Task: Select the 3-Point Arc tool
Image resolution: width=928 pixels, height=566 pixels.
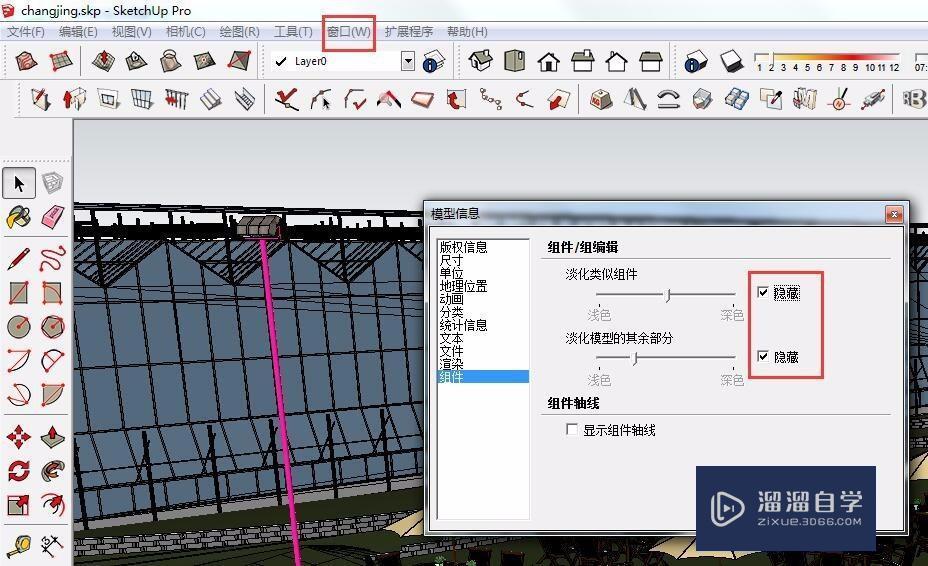Action: (19, 394)
